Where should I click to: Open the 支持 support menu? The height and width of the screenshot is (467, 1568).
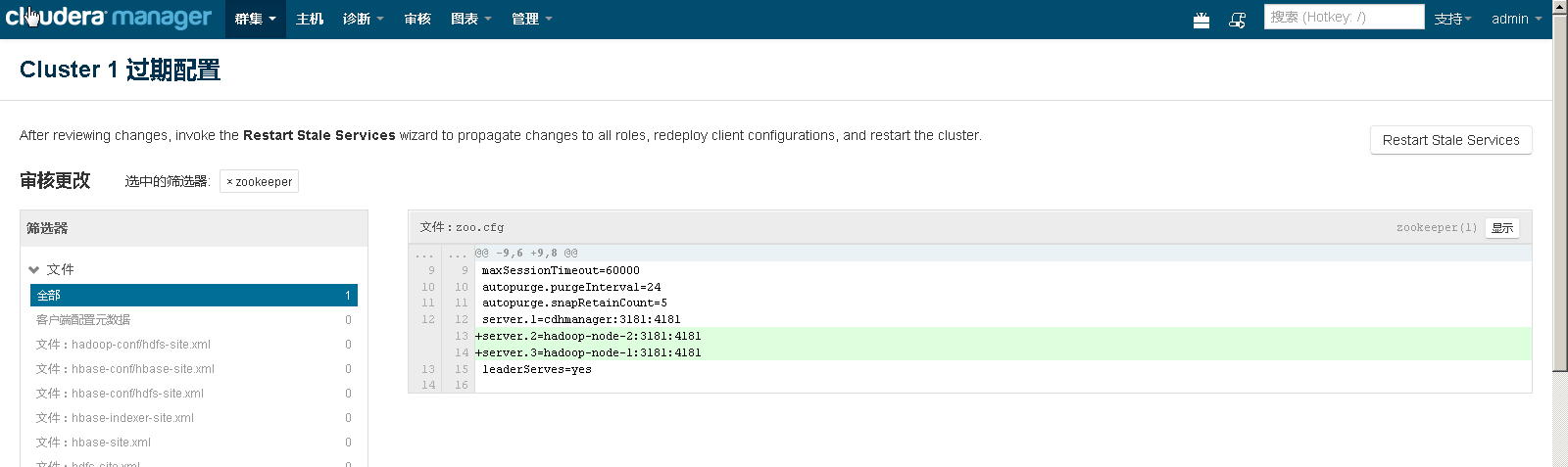pos(1452,19)
